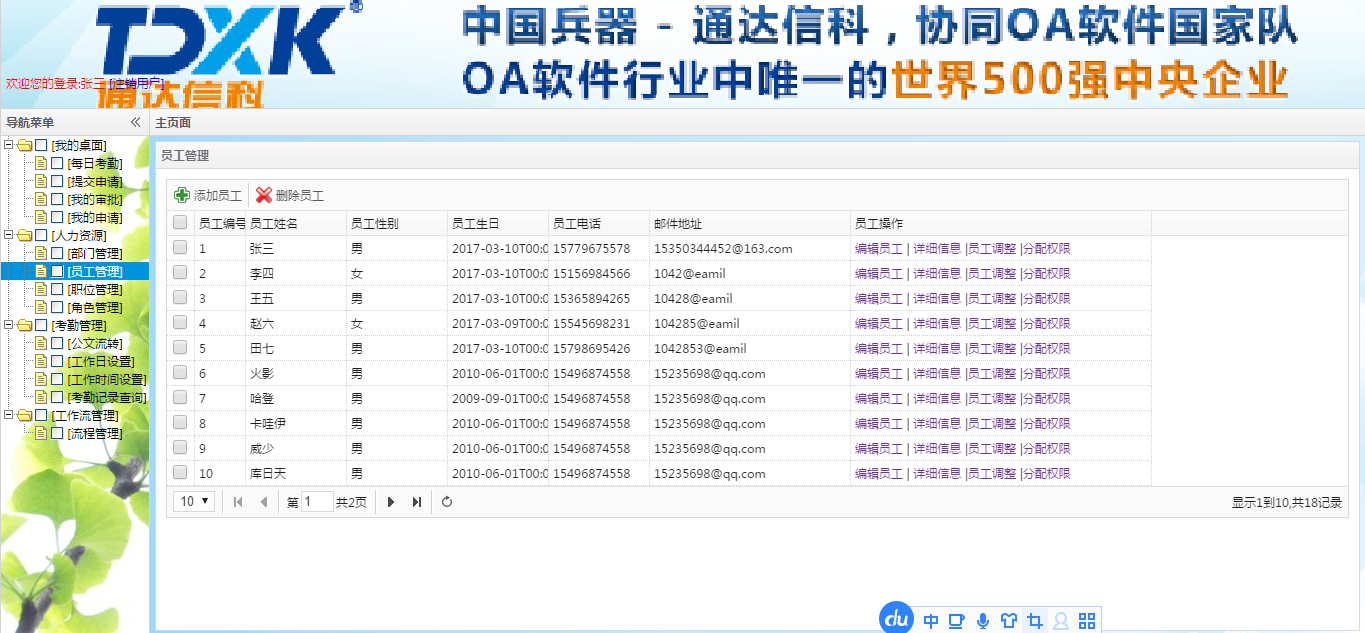The height and width of the screenshot is (633, 1365).
Task: Select 角色管理 in the navigation tree
Action: (95, 308)
